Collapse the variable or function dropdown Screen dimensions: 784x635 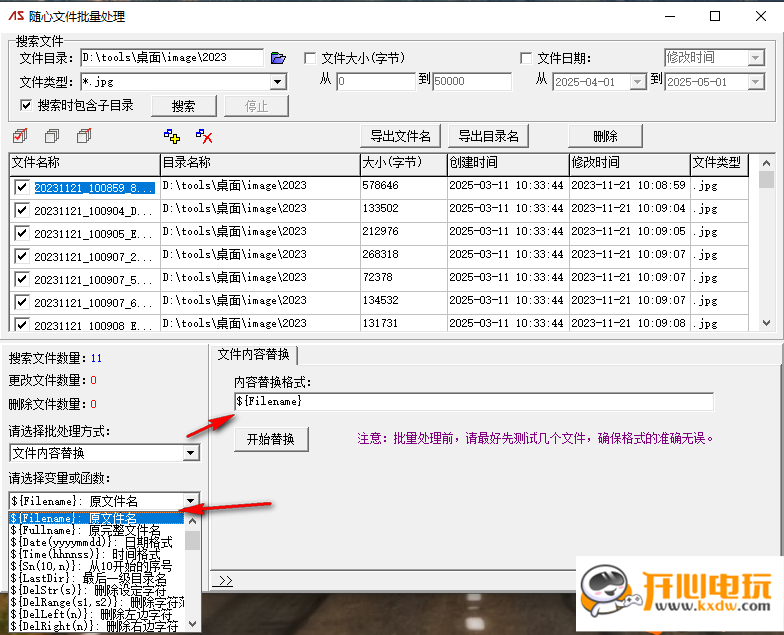(190, 500)
